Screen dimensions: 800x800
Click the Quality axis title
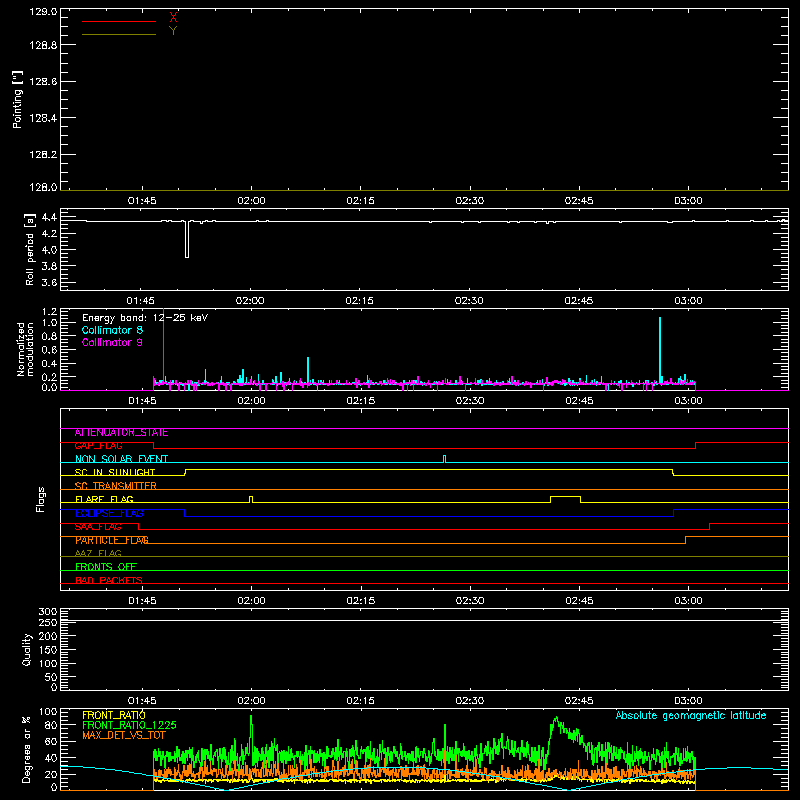point(27,649)
